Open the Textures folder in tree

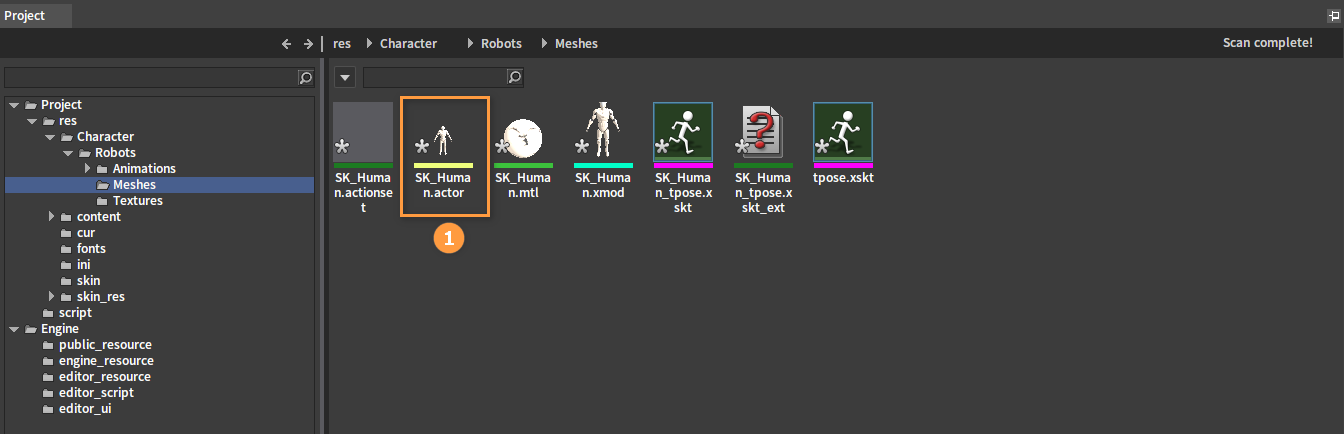pos(138,200)
